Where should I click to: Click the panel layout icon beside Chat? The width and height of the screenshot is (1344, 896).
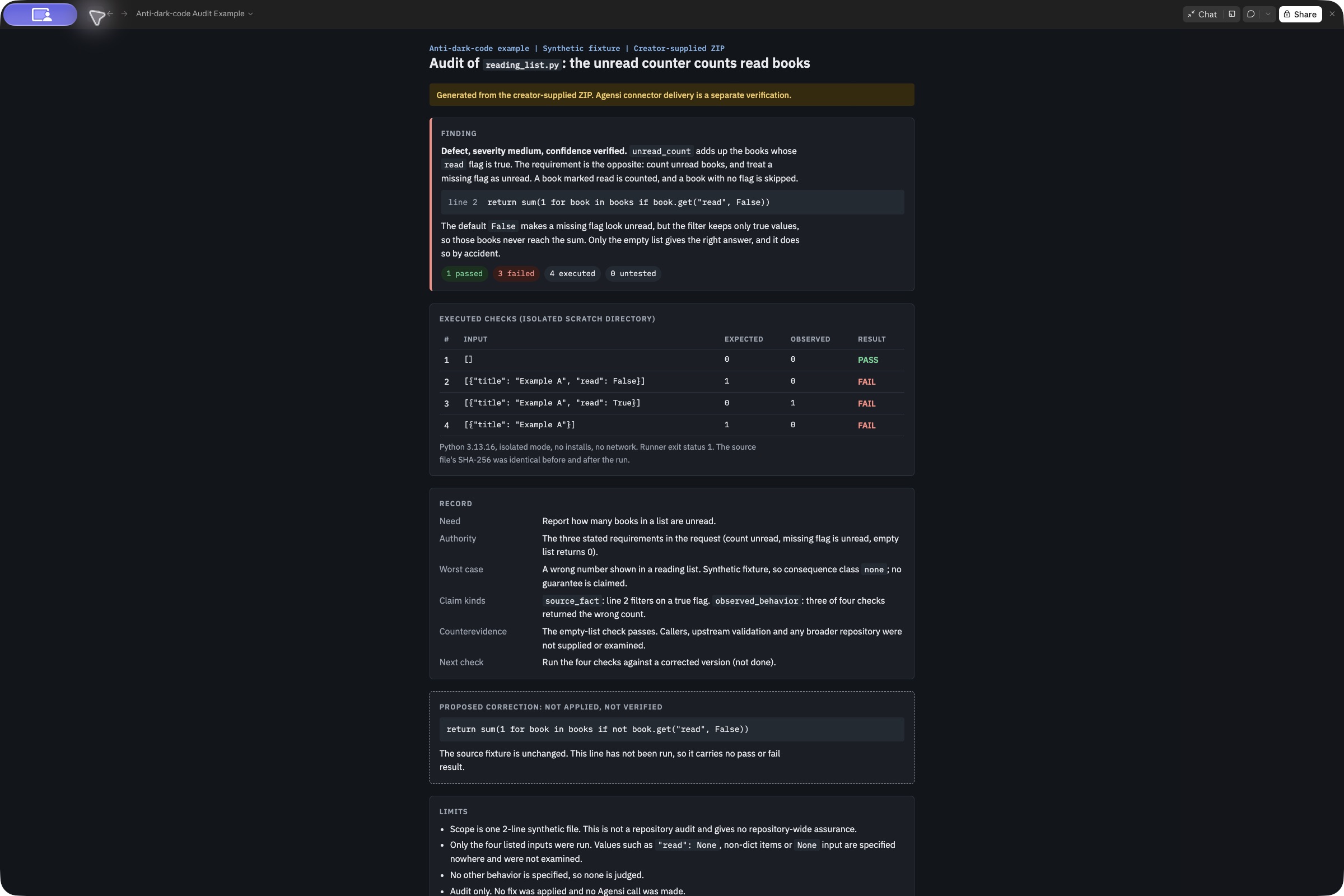(1231, 15)
